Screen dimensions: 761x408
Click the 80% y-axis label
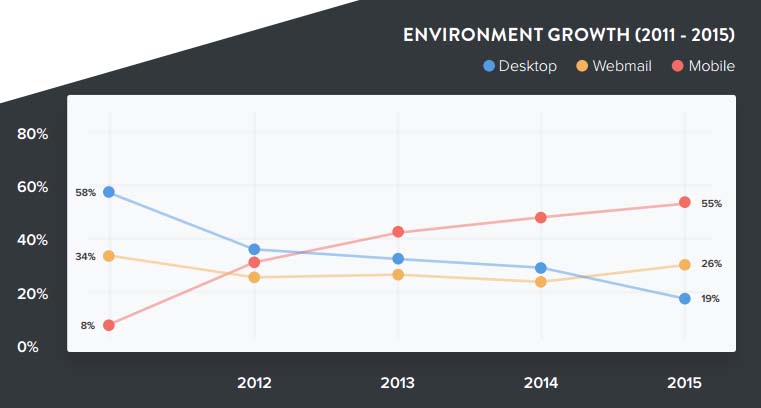click(33, 134)
